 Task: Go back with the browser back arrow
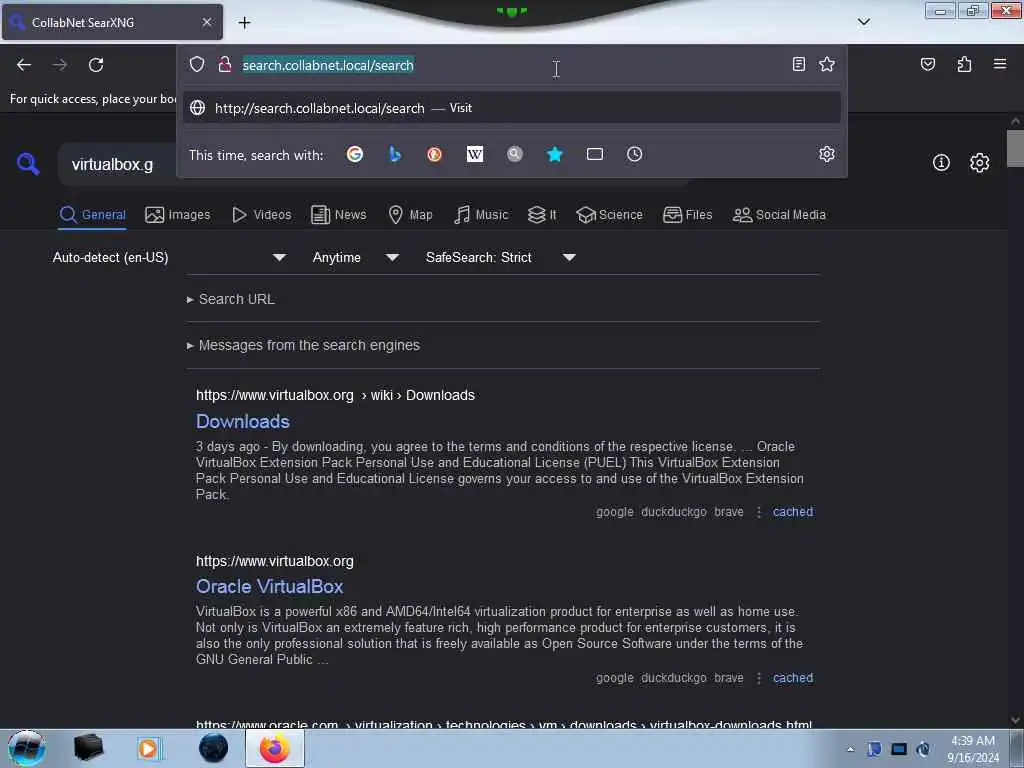[x=24, y=65]
